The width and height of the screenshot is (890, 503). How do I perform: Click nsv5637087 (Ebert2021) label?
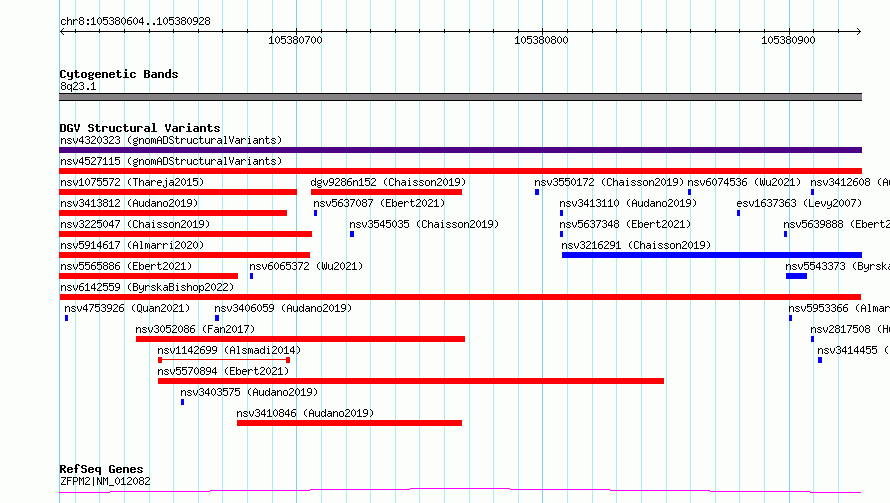click(x=379, y=203)
